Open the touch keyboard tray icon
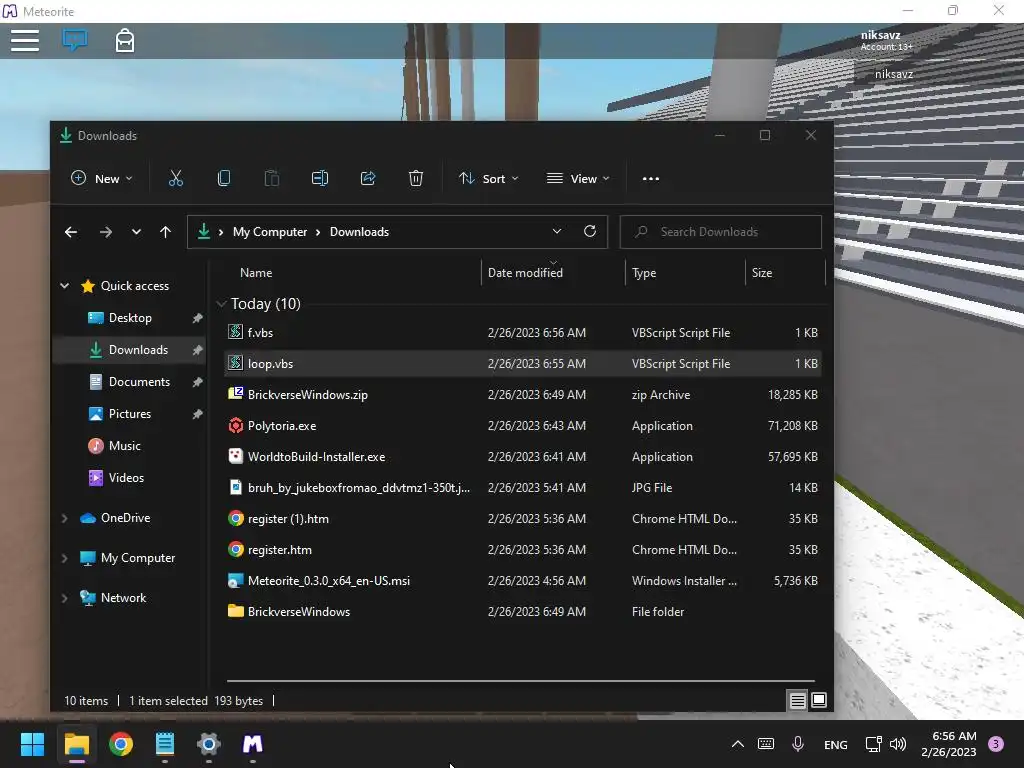This screenshot has height=768, width=1024. [x=766, y=744]
